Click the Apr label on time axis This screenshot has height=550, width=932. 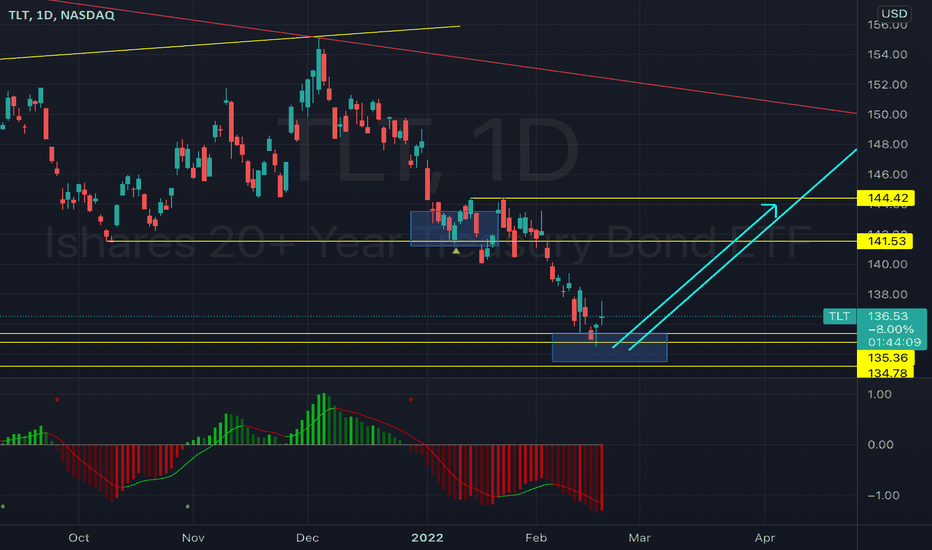pos(765,538)
